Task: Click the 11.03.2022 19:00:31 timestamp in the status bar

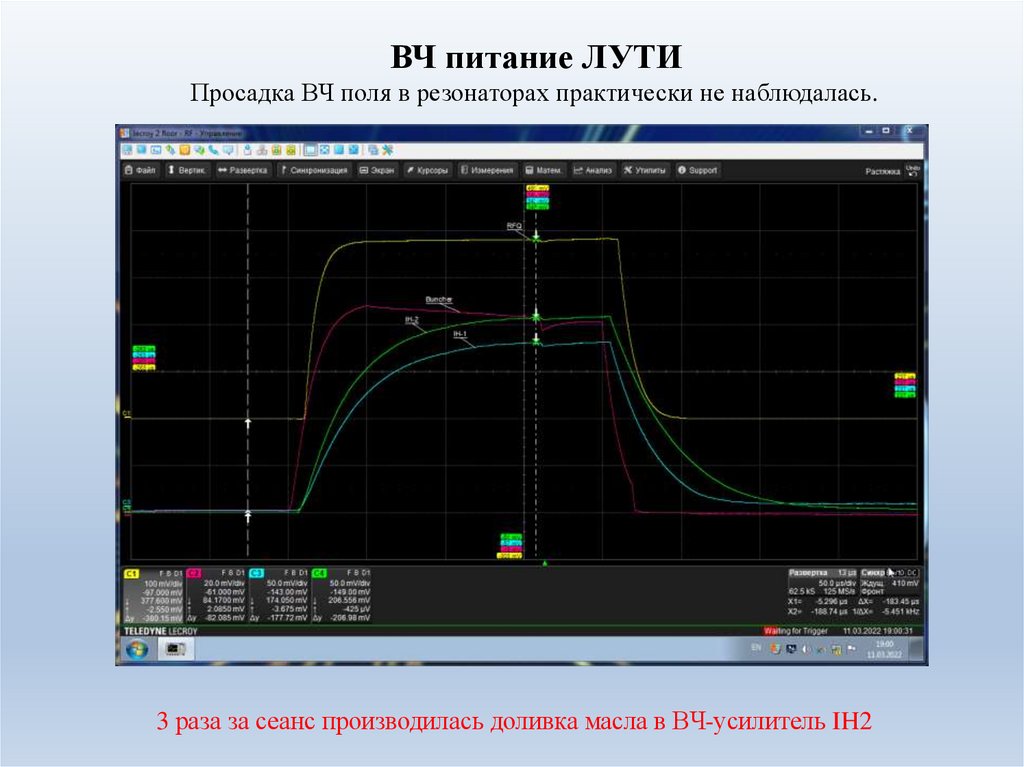Action: tap(877, 631)
